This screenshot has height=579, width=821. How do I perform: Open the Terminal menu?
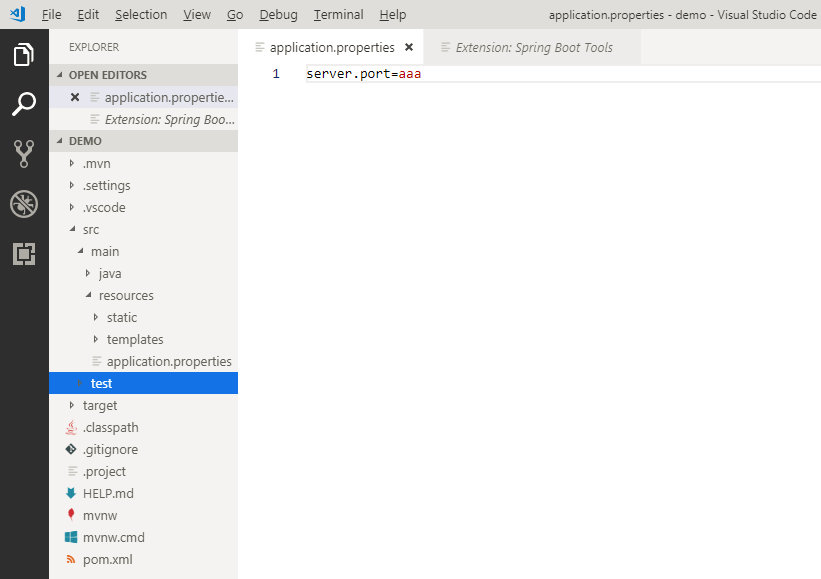click(337, 14)
